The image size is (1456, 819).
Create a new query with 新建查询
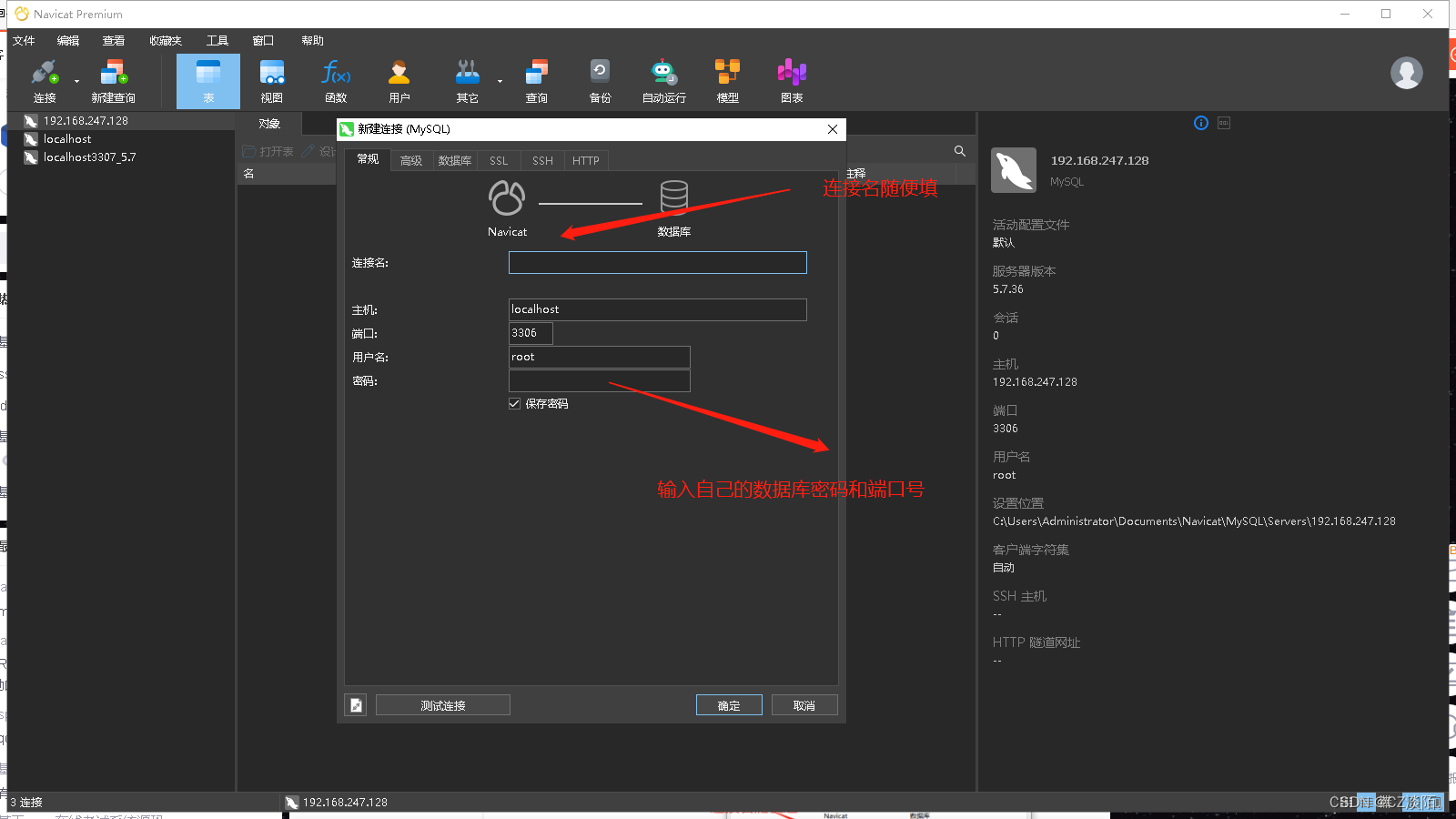(113, 81)
